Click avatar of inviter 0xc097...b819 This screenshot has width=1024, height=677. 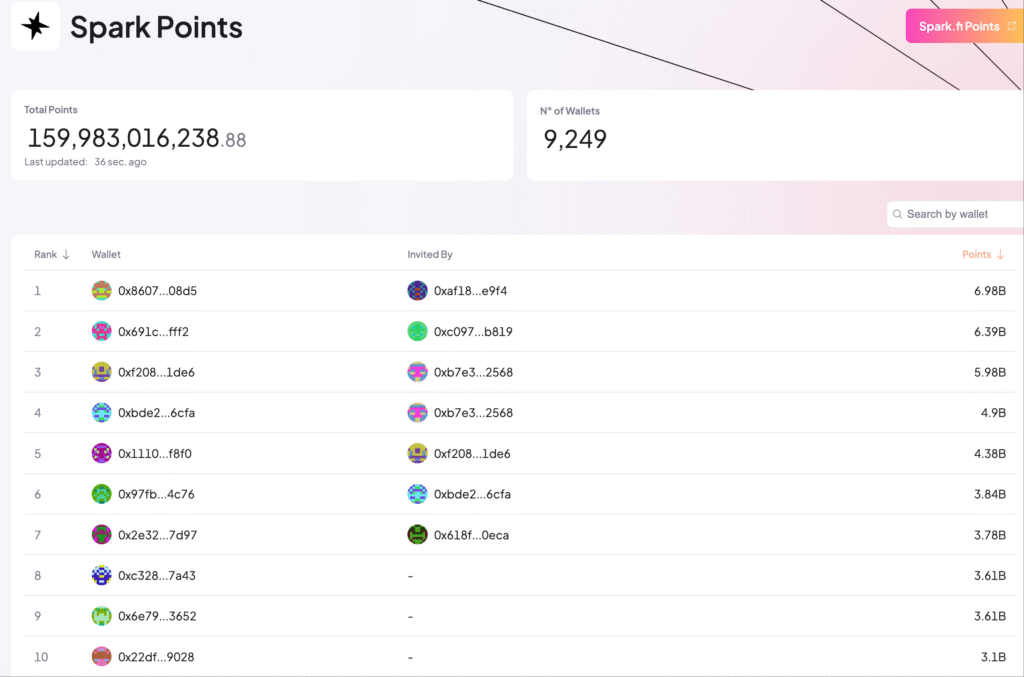(417, 332)
